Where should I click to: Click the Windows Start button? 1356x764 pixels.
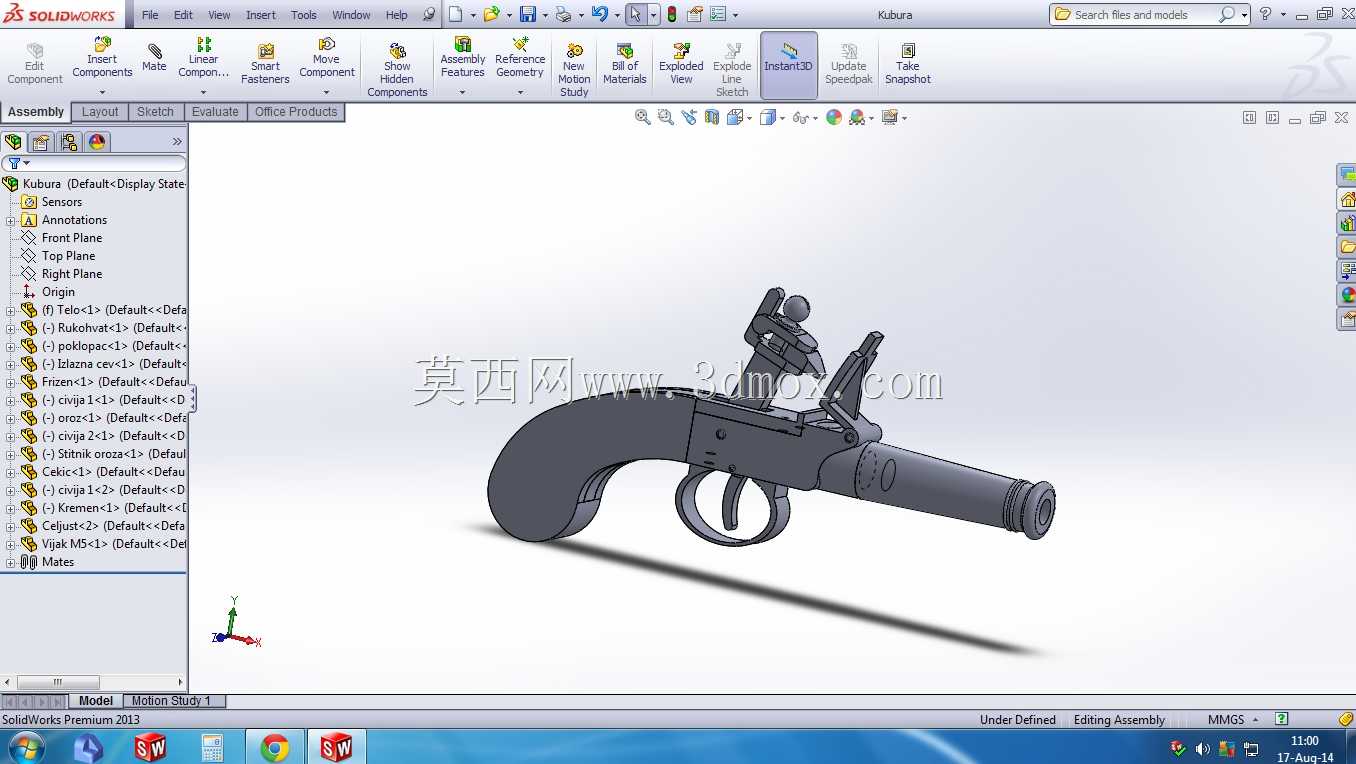[26, 747]
